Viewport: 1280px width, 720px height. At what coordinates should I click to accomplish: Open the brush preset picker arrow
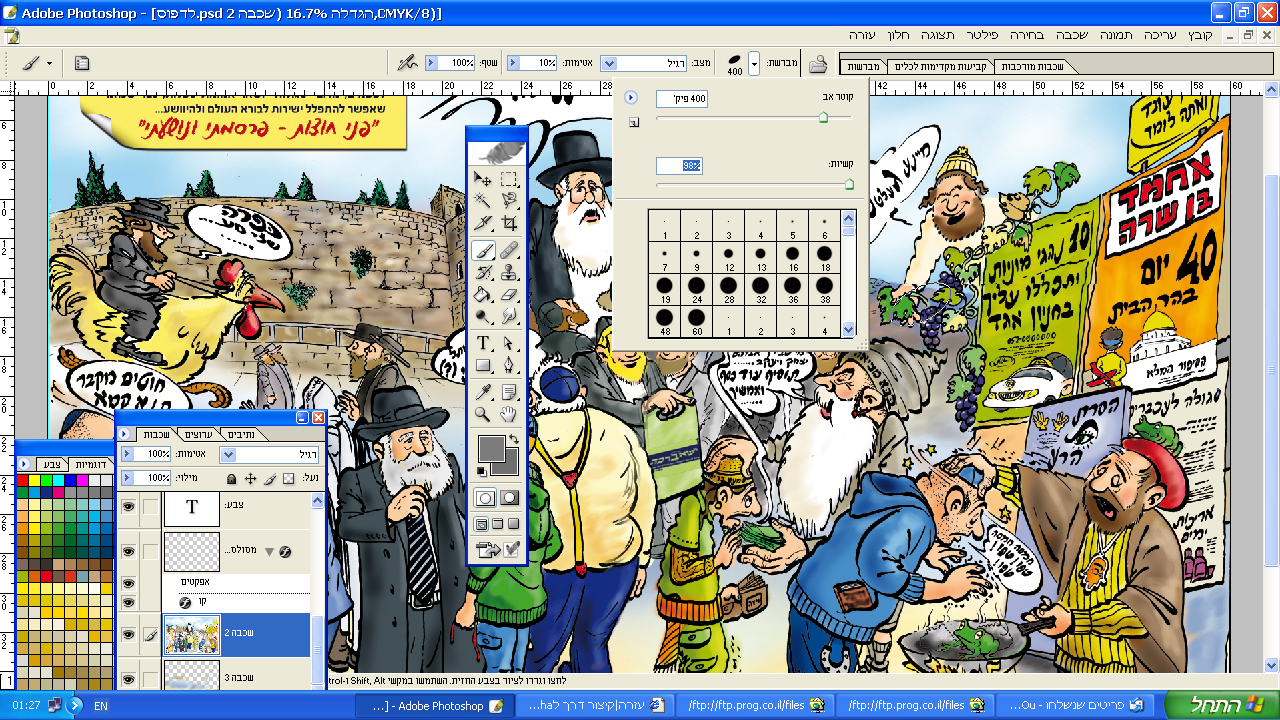pos(754,63)
